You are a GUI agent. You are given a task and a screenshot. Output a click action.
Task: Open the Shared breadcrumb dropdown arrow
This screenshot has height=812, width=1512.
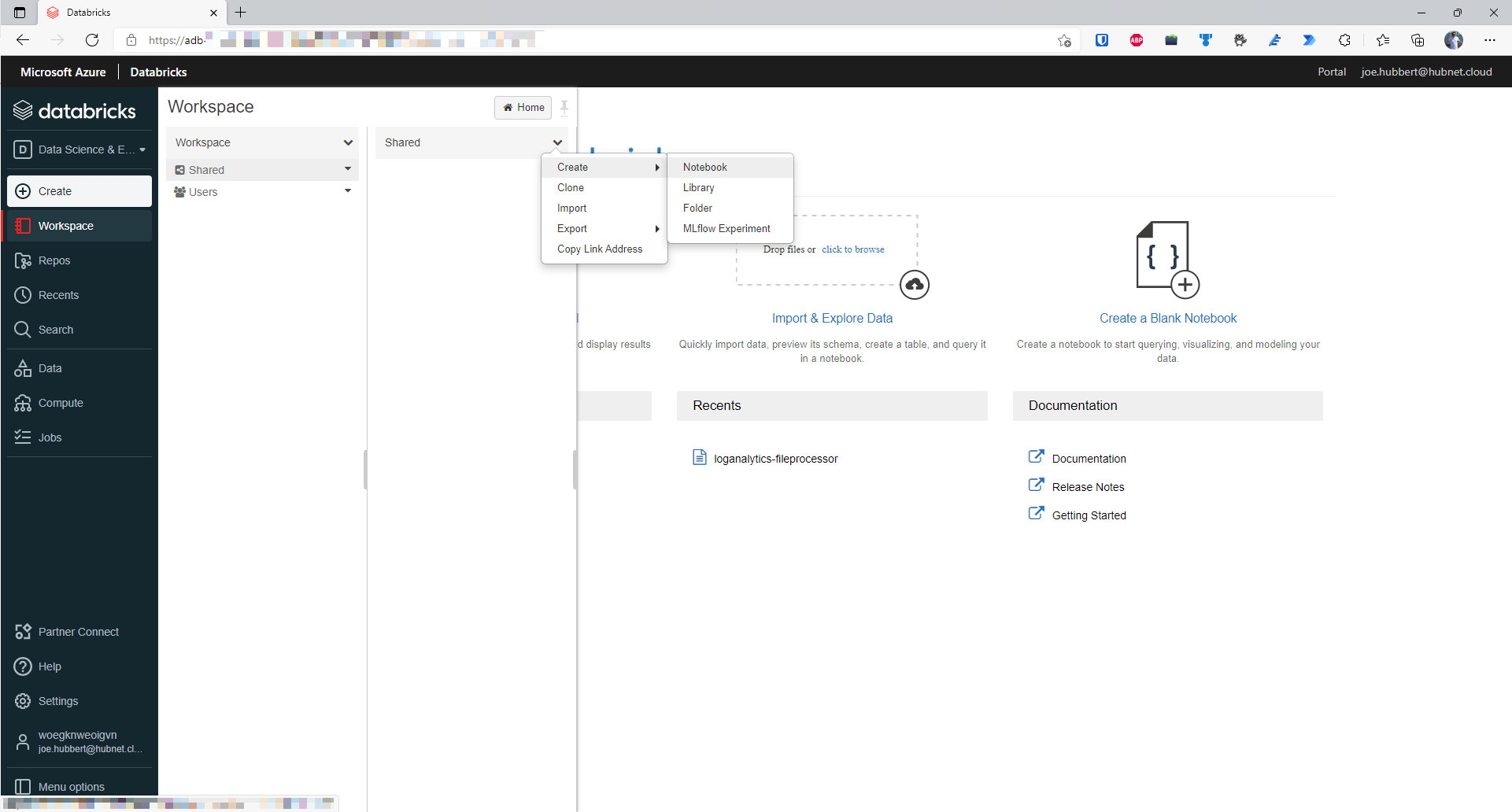pos(557,142)
